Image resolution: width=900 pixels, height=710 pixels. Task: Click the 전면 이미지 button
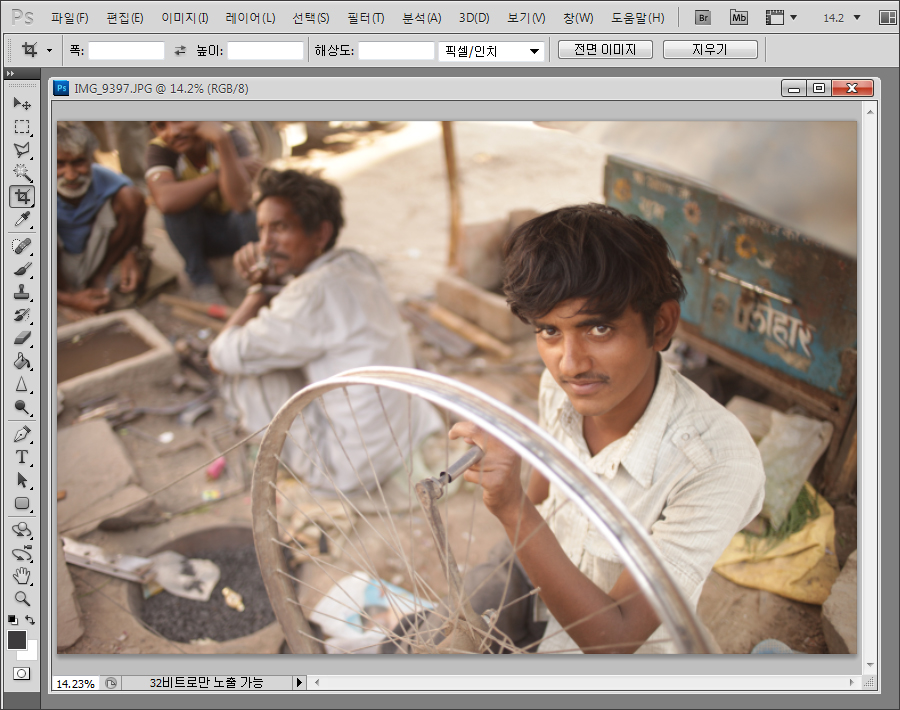click(605, 49)
